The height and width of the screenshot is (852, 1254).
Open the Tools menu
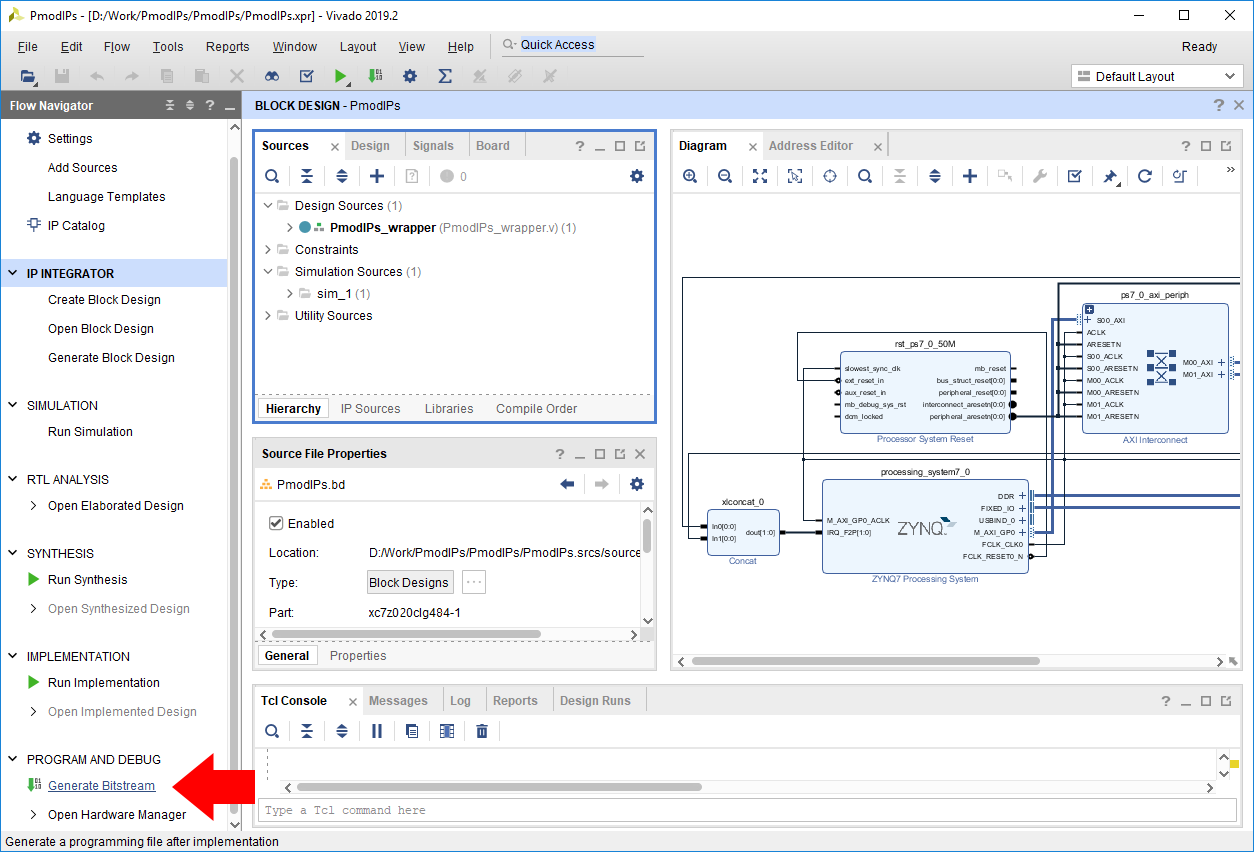(x=168, y=46)
